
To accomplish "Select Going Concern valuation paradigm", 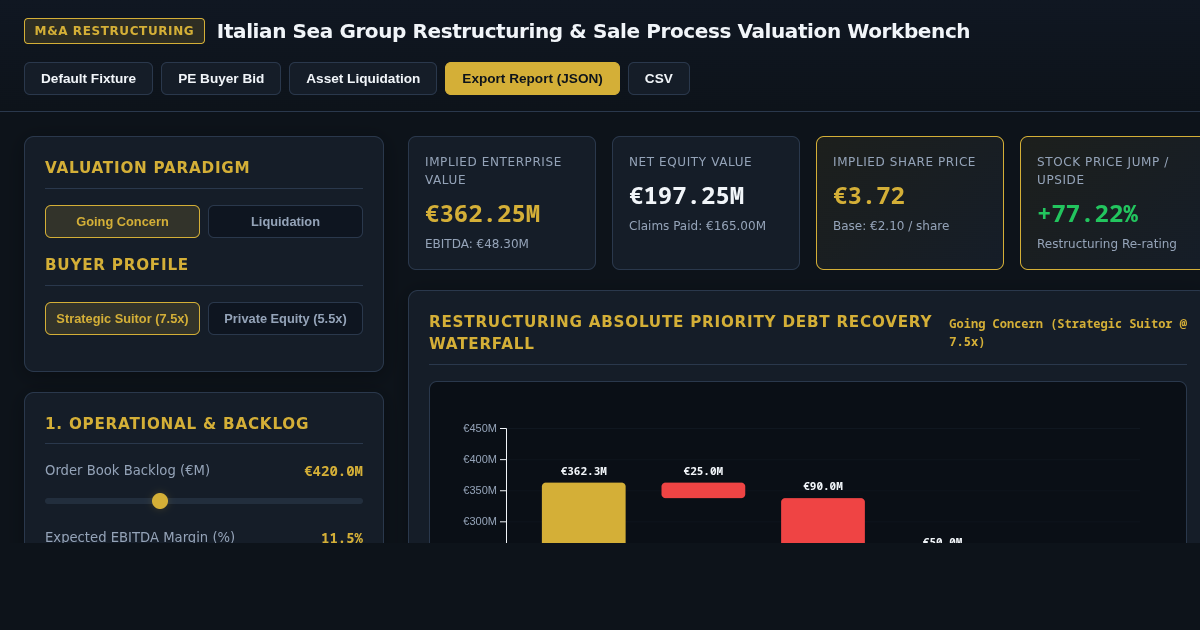I will (122, 222).
